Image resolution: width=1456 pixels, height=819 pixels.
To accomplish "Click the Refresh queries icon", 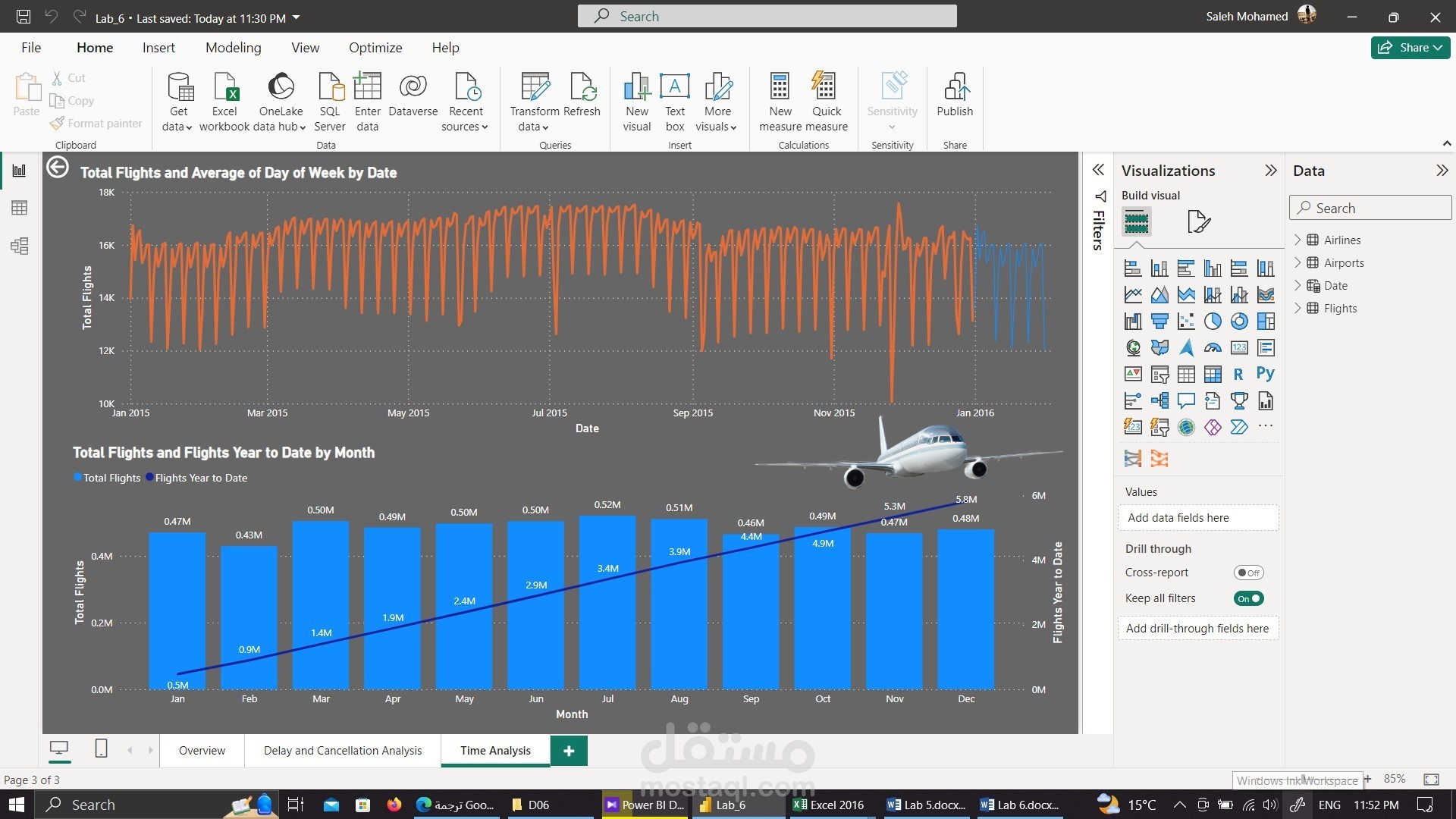I will coord(582,87).
